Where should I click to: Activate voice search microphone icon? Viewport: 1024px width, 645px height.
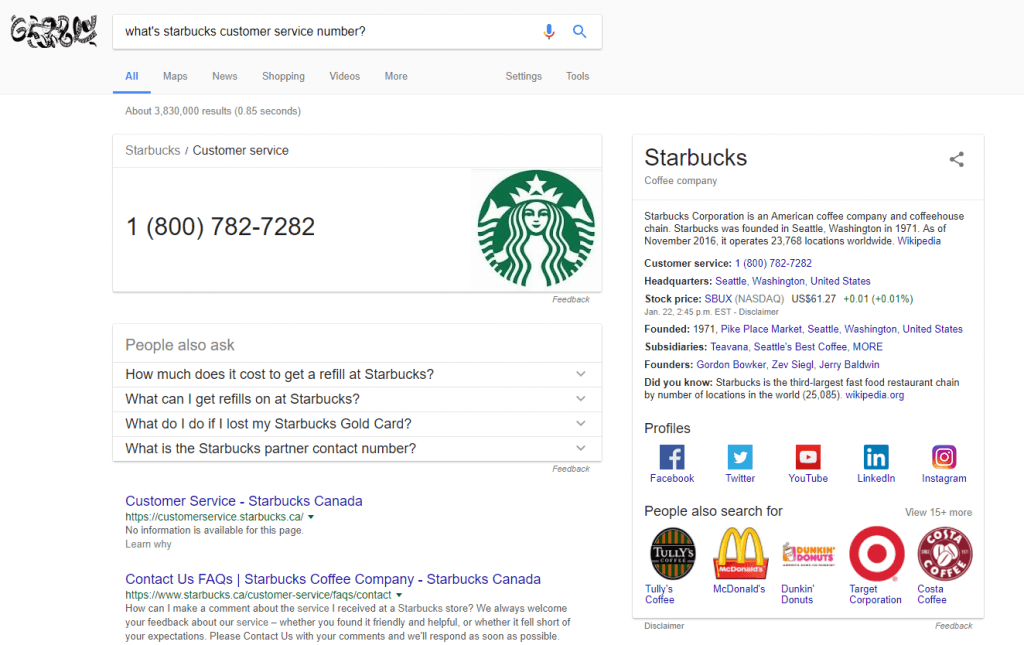pyautogui.click(x=549, y=31)
